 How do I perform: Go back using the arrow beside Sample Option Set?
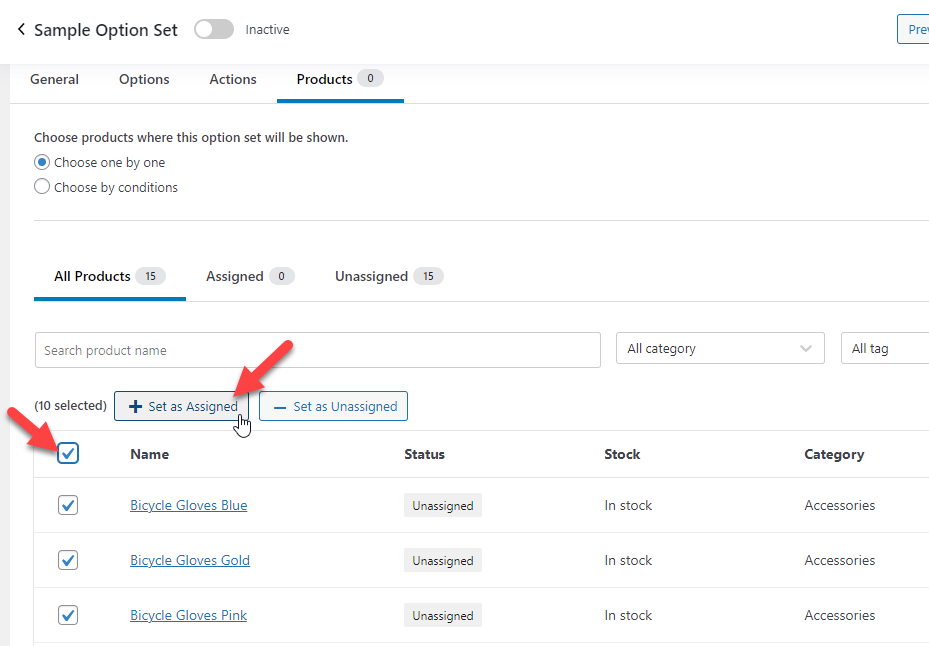coord(21,29)
